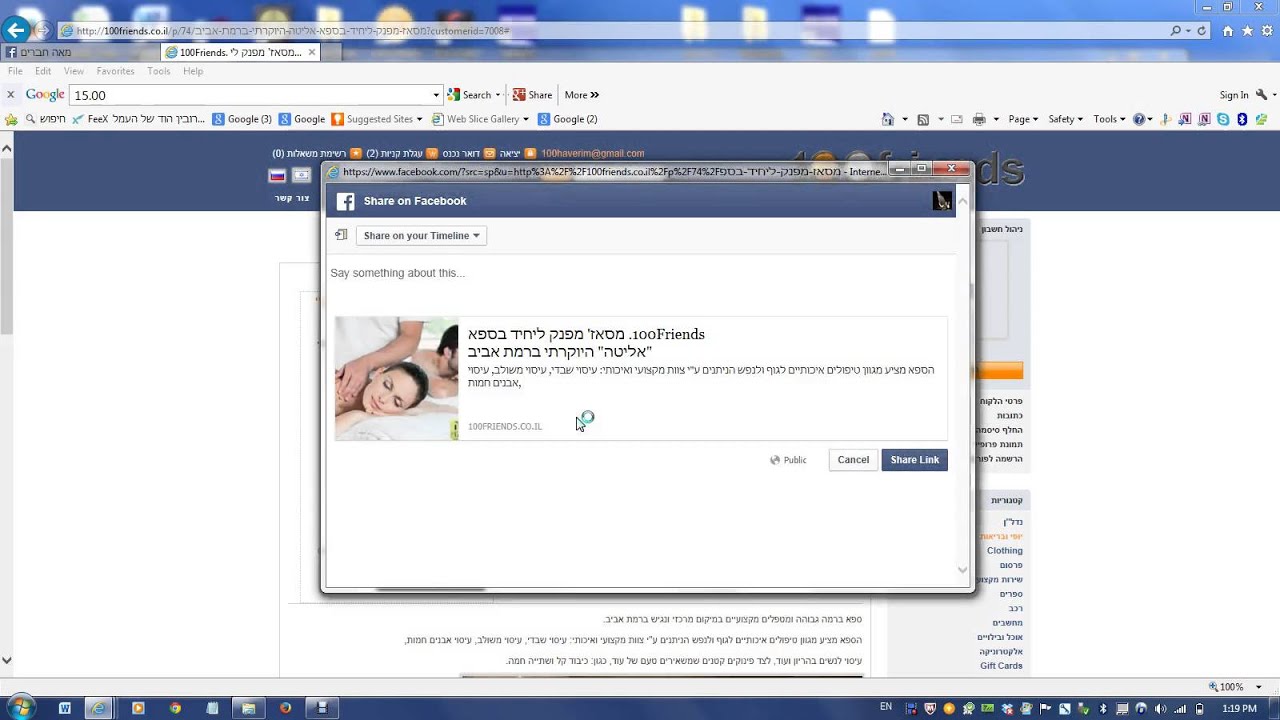Open the Edit menu

(43, 71)
